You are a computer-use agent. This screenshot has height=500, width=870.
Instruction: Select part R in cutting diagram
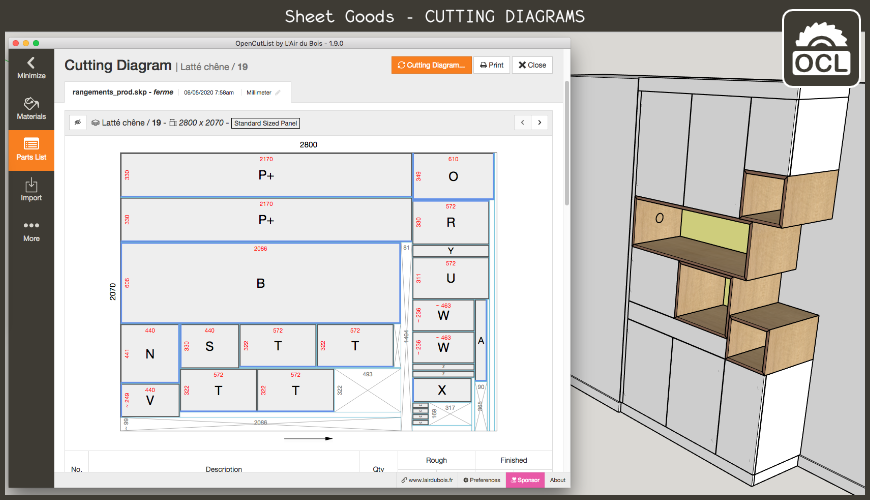pos(451,223)
